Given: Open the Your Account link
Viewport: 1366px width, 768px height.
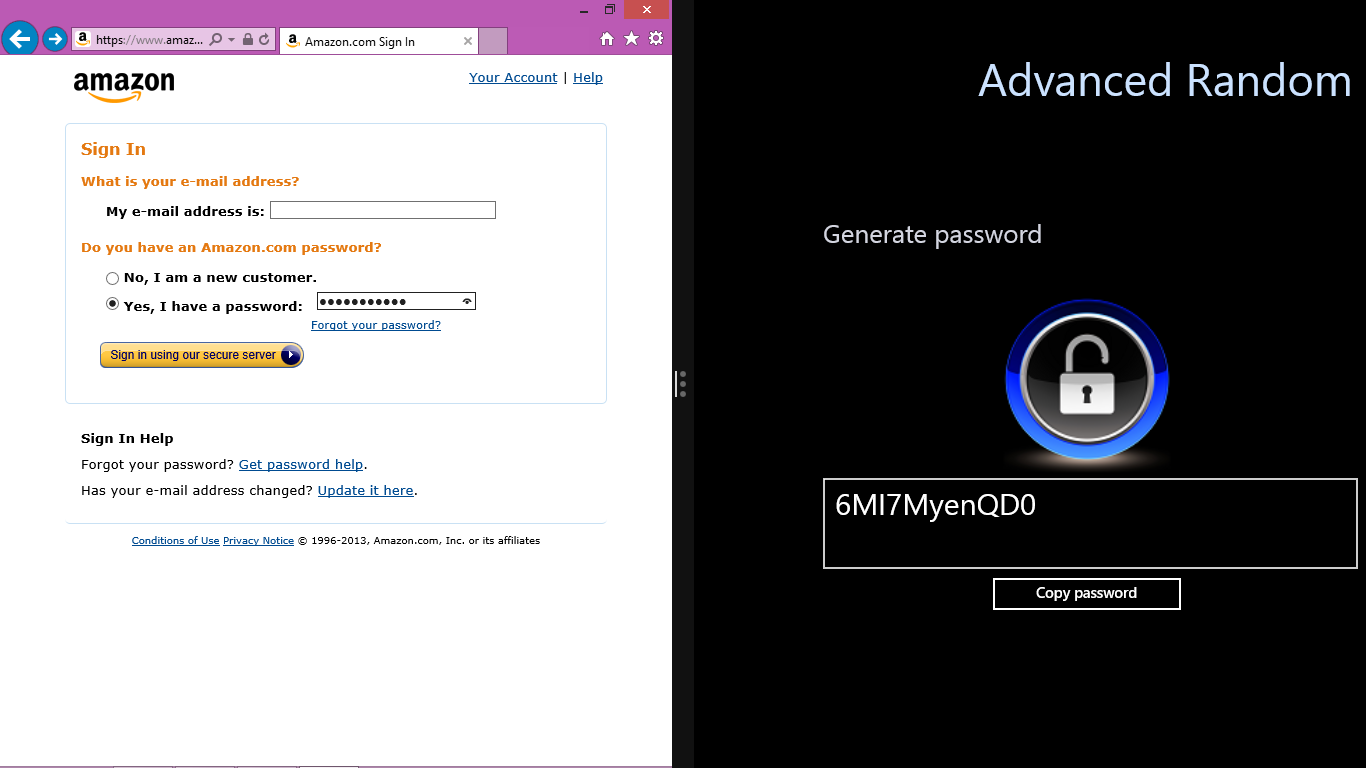Looking at the screenshot, I should (513, 77).
